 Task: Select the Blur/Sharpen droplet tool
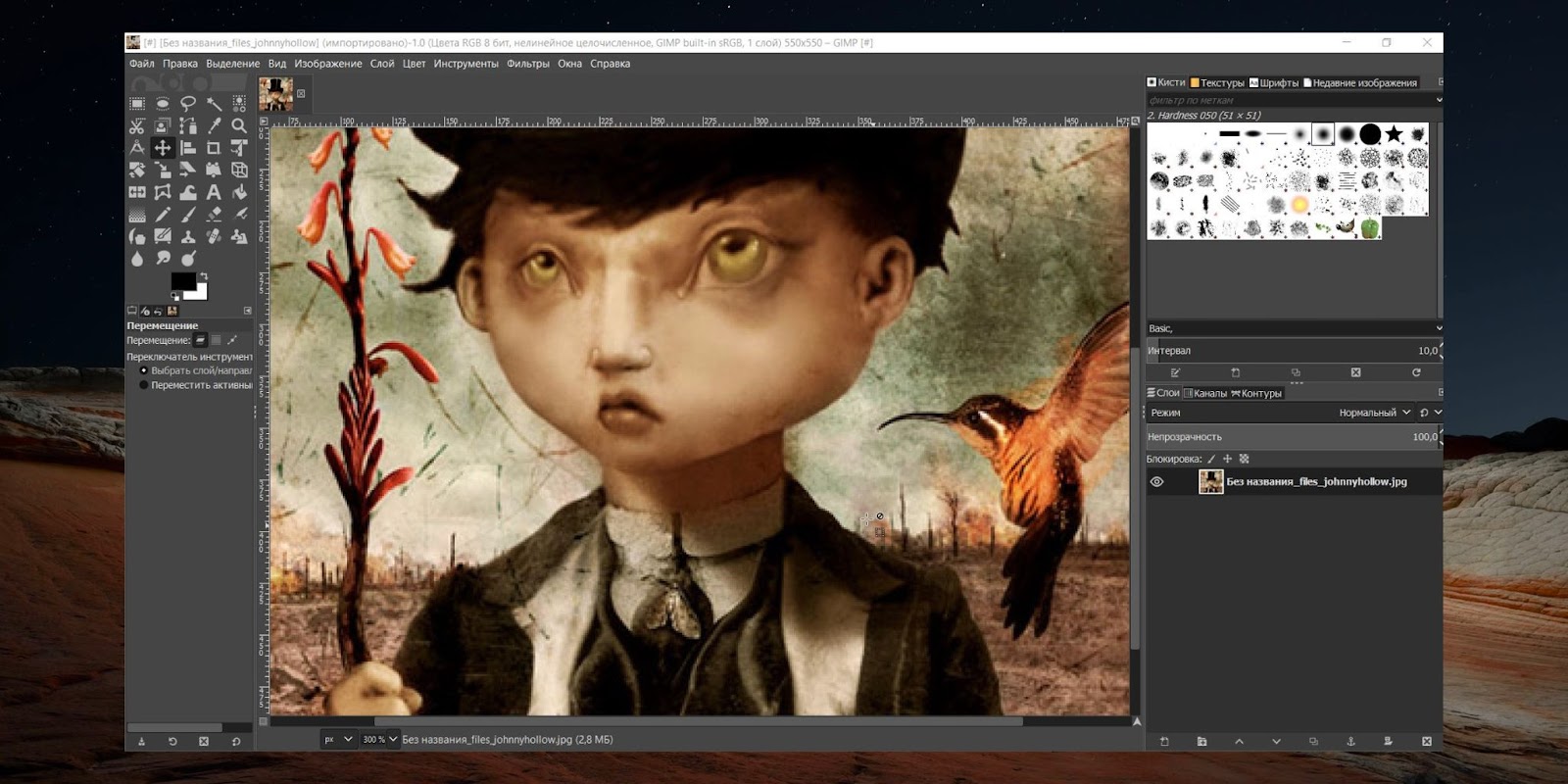coord(137,259)
